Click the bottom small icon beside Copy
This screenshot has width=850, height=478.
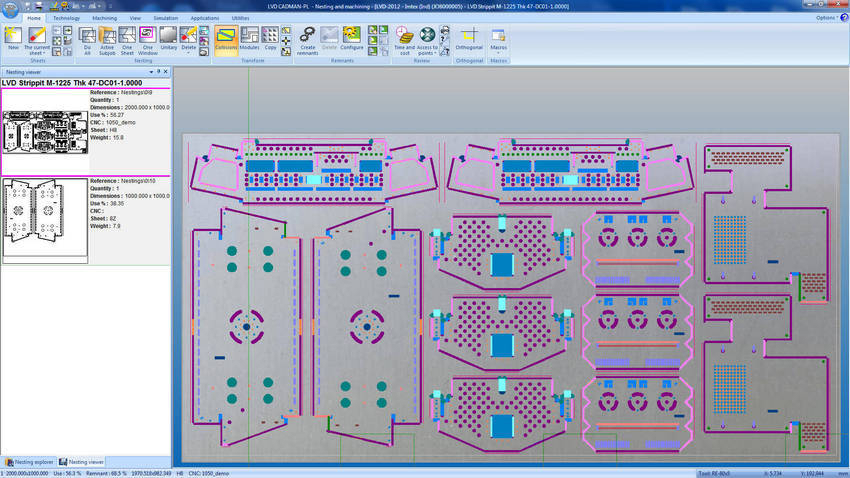click(286, 51)
